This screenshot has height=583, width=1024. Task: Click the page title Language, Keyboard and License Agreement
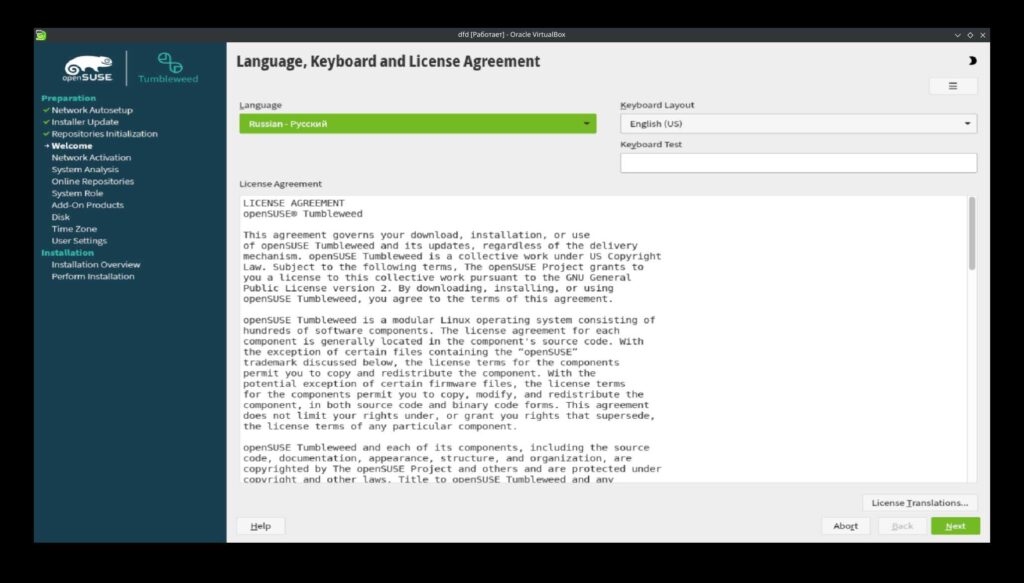click(388, 61)
